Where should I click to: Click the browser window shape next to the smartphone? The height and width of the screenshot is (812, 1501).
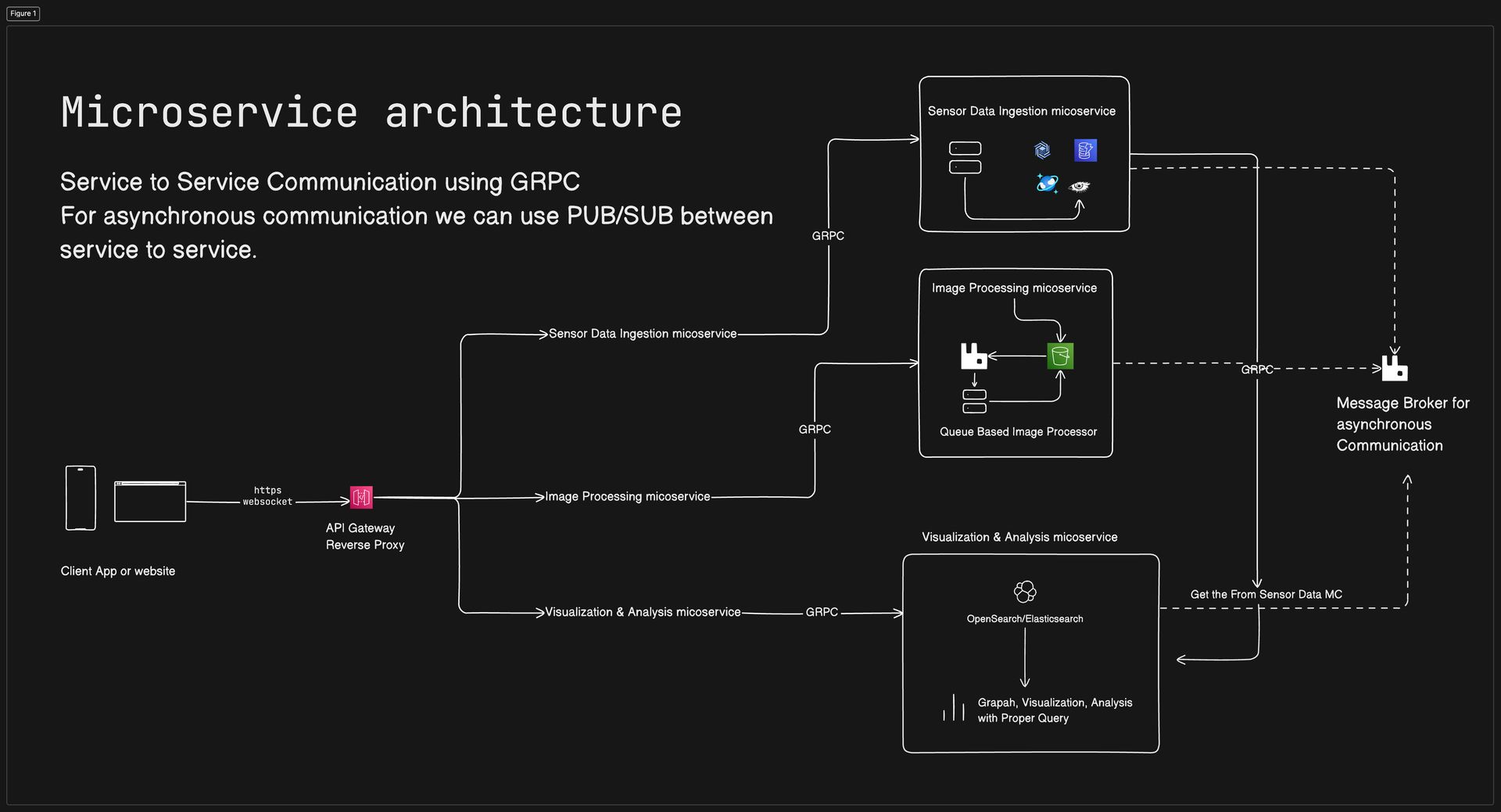(x=150, y=501)
